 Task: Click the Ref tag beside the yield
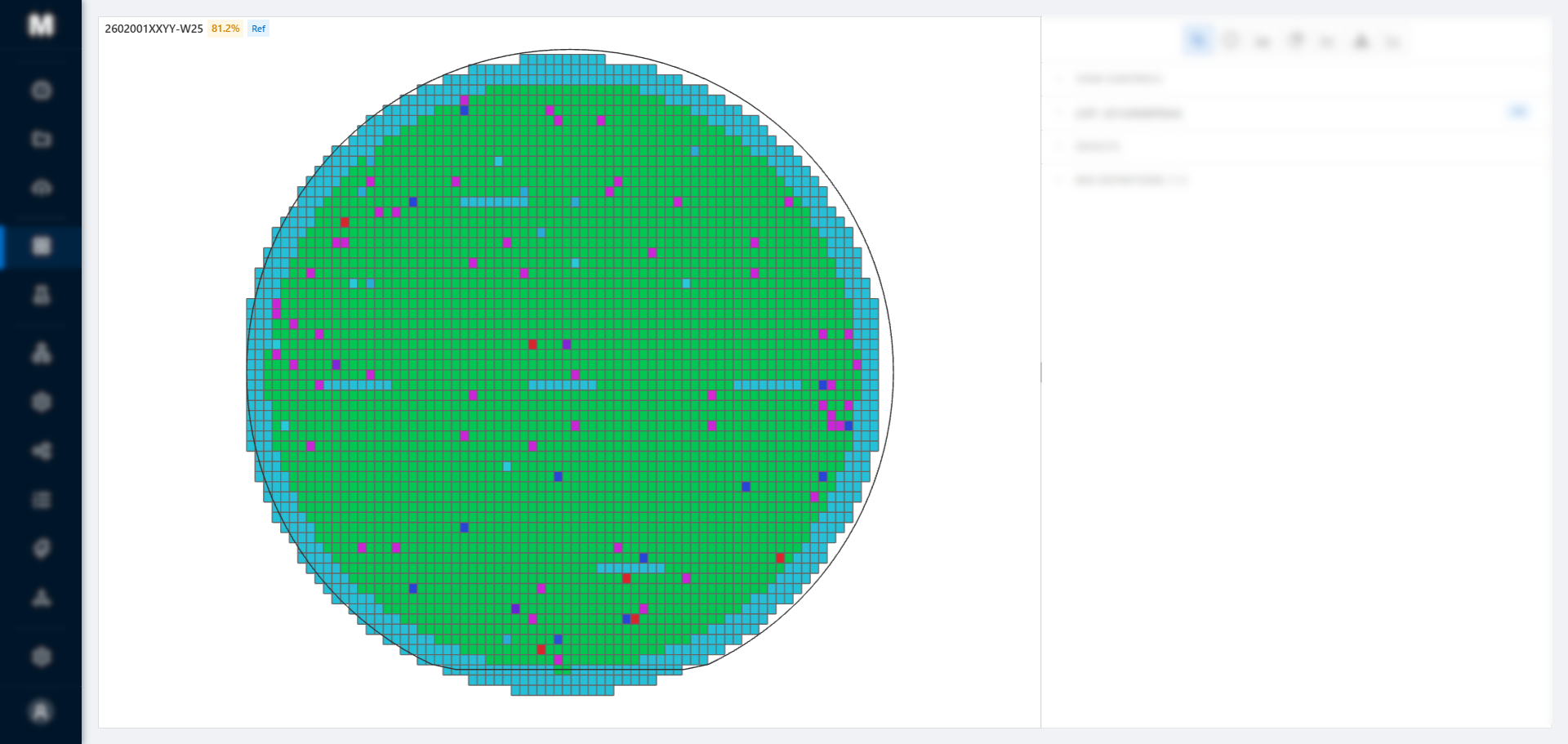click(x=258, y=29)
